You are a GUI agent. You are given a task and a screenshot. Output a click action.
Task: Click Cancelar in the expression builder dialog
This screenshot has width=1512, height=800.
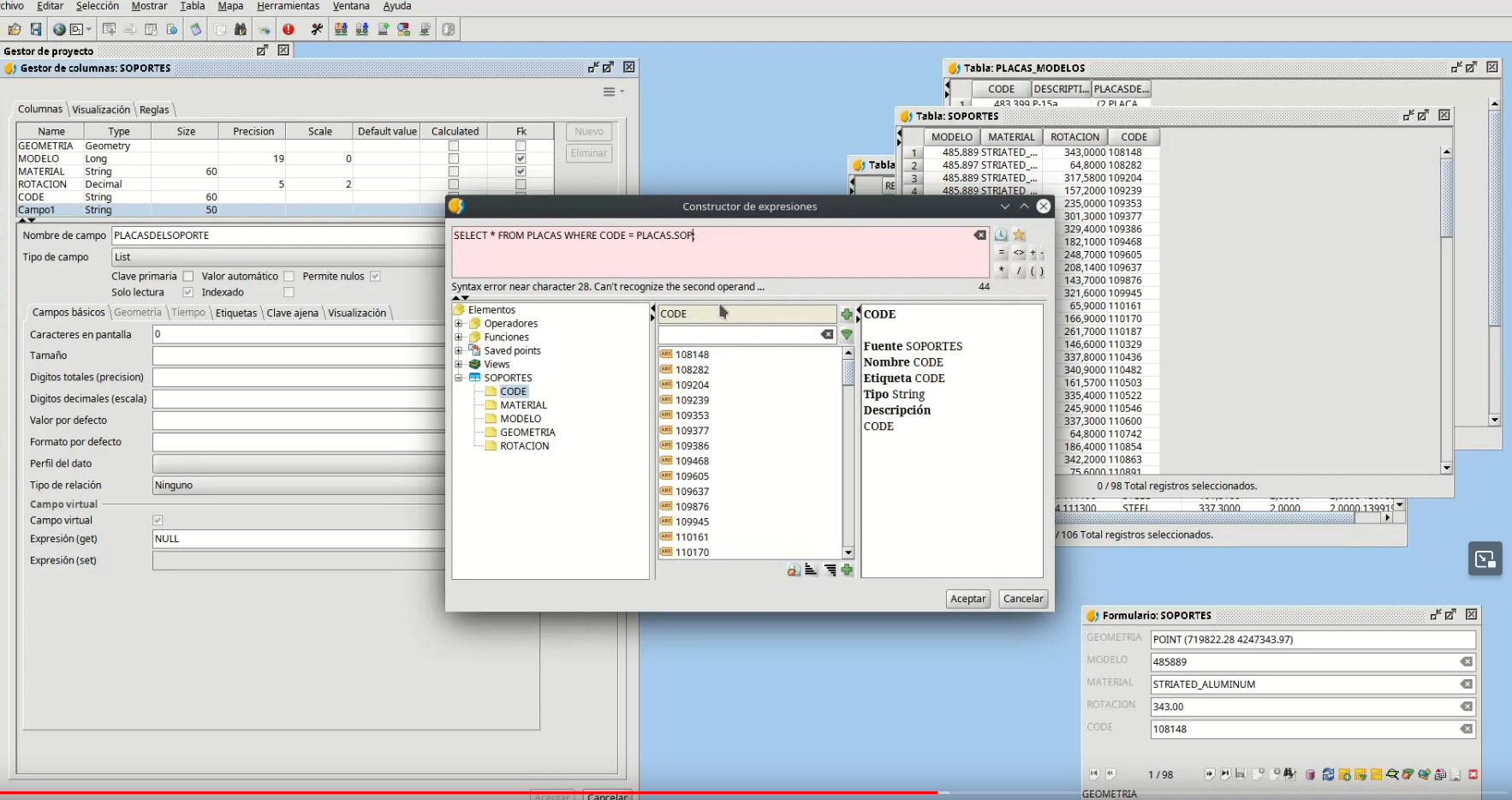click(x=1022, y=599)
